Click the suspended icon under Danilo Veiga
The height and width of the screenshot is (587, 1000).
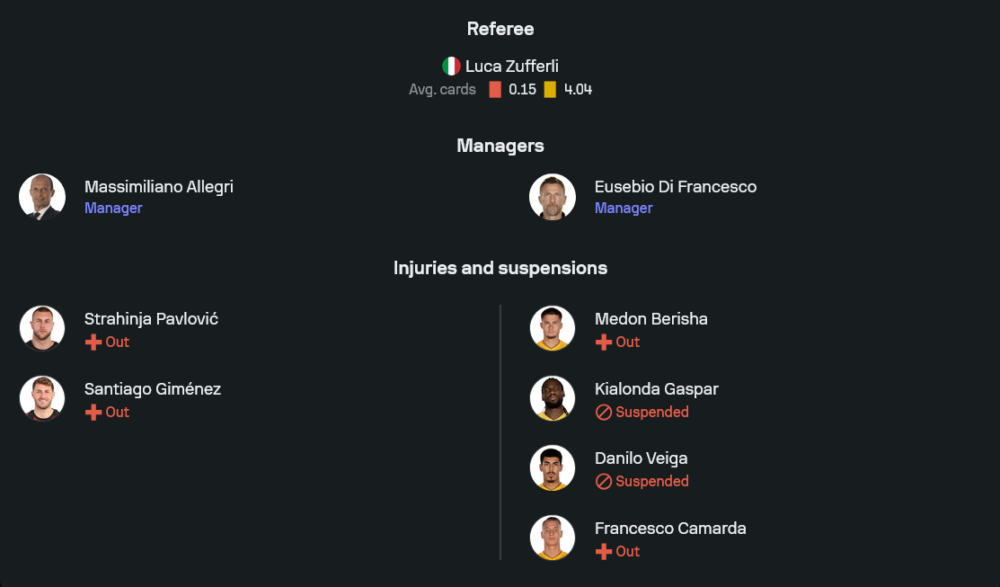(603, 481)
